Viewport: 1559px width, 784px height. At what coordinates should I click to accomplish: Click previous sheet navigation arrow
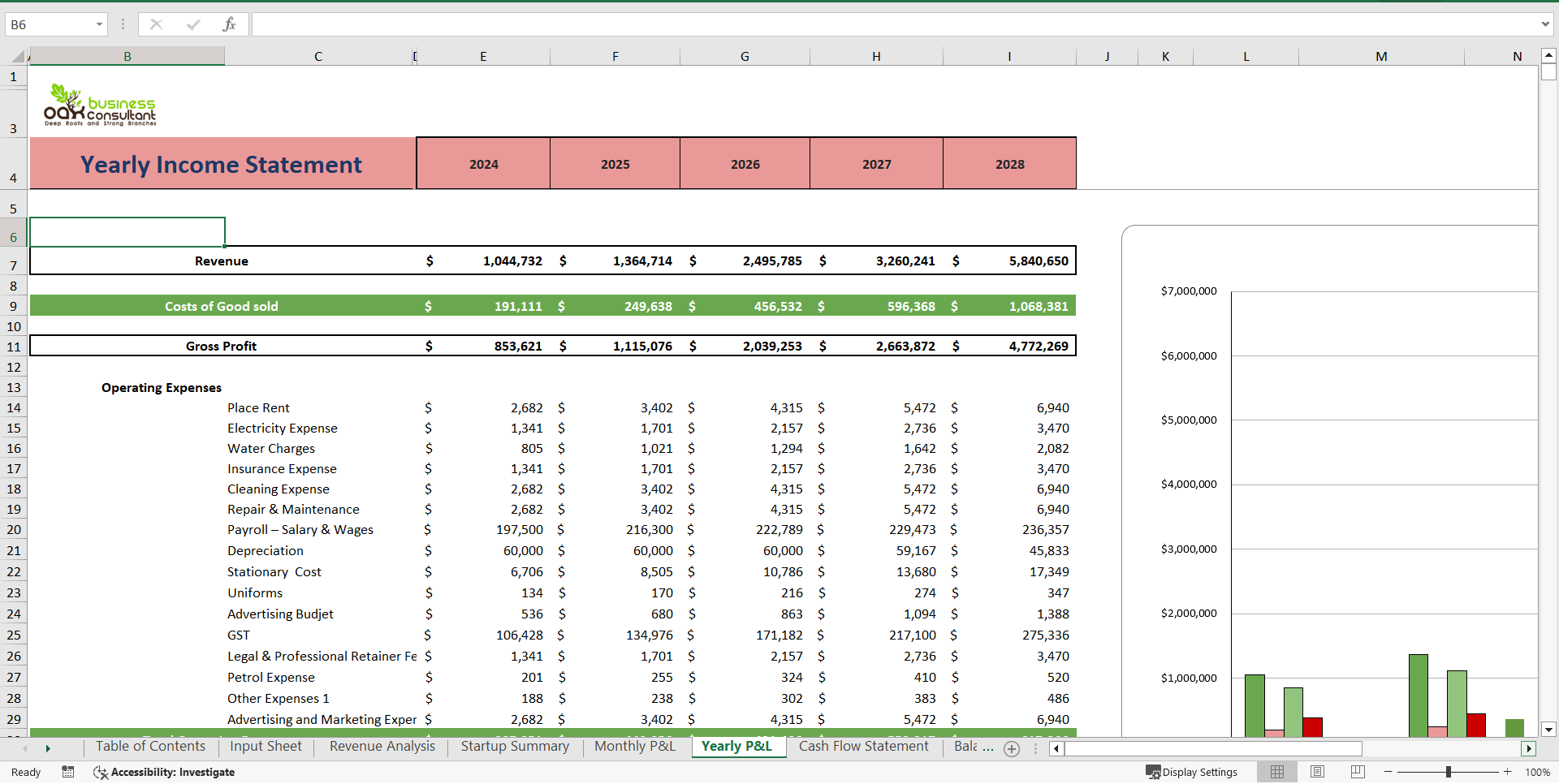pos(25,748)
